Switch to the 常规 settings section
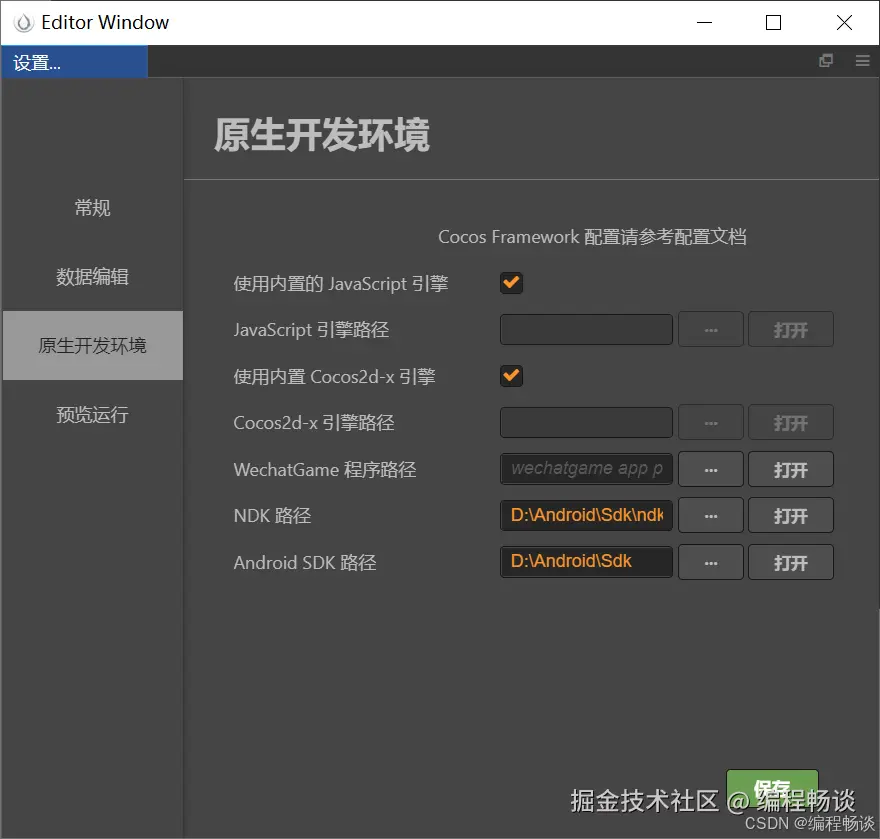This screenshot has height=839, width=880. click(x=92, y=208)
